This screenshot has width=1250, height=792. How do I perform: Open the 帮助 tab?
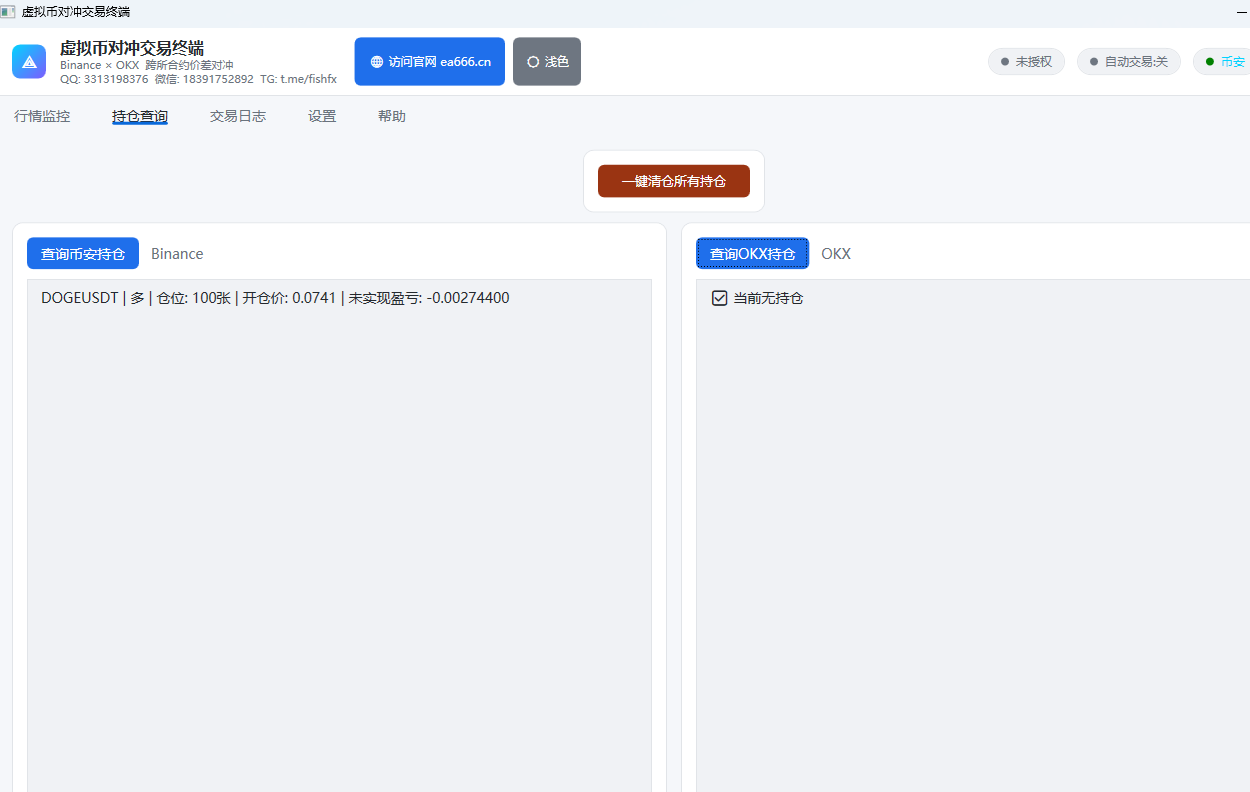[392, 116]
